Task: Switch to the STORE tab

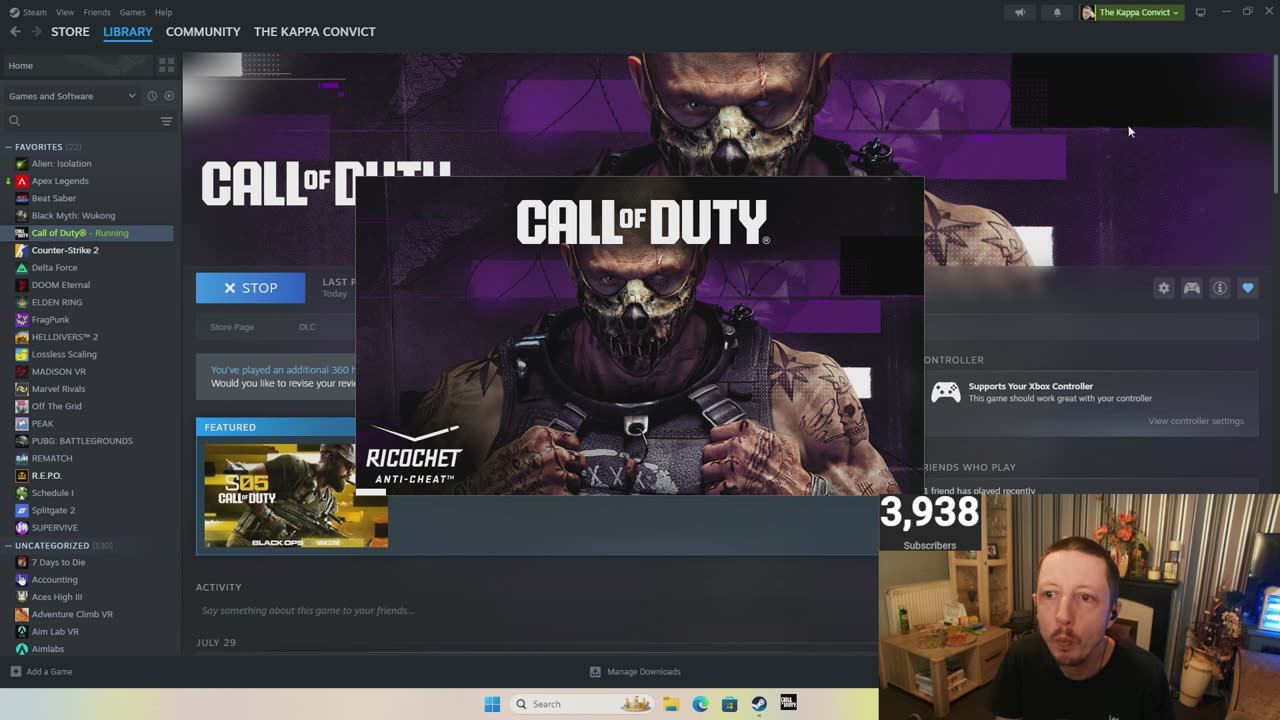Action: (70, 32)
